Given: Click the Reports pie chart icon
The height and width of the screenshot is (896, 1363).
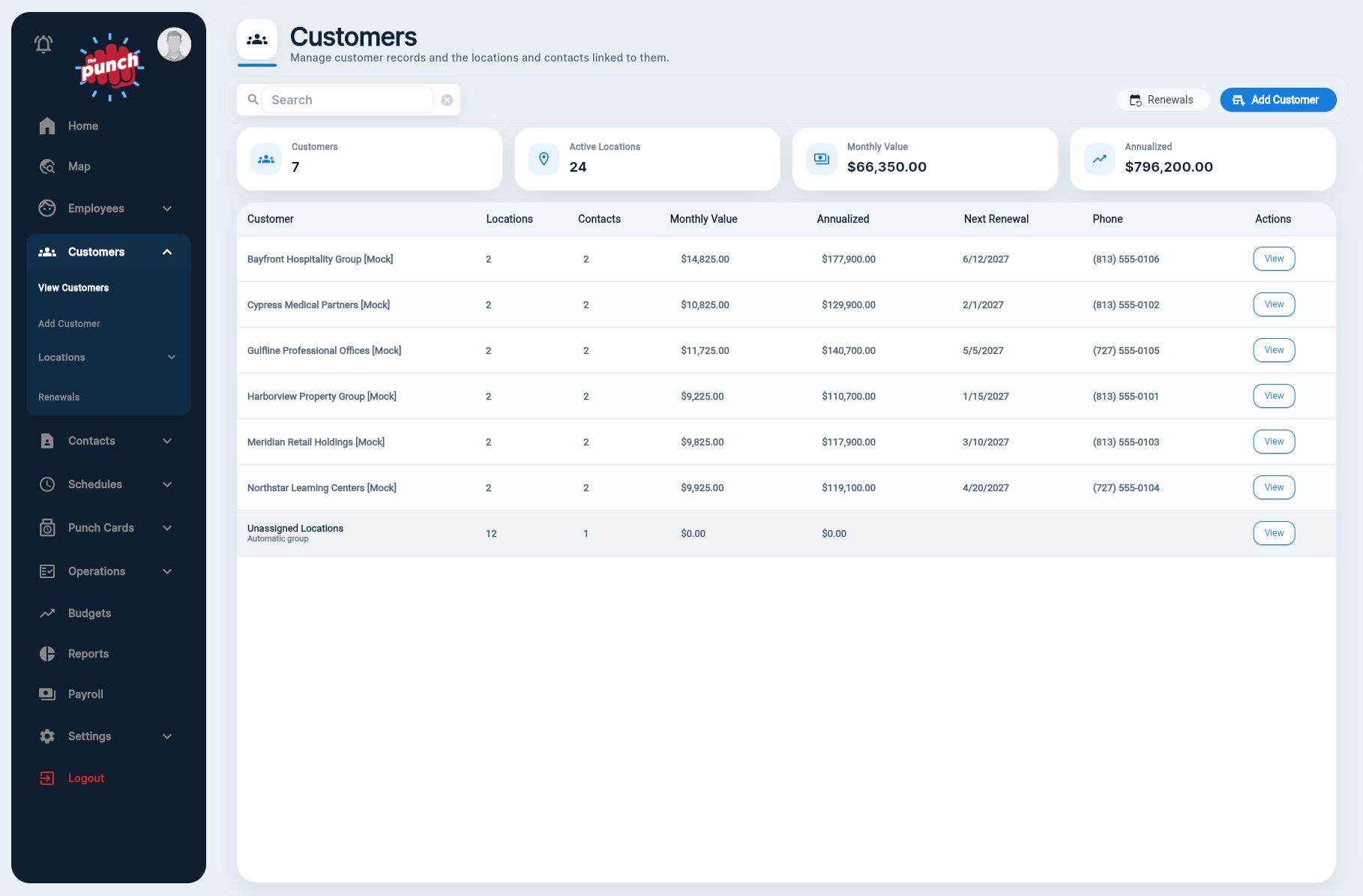Looking at the screenshot, I should coord(47,654).
